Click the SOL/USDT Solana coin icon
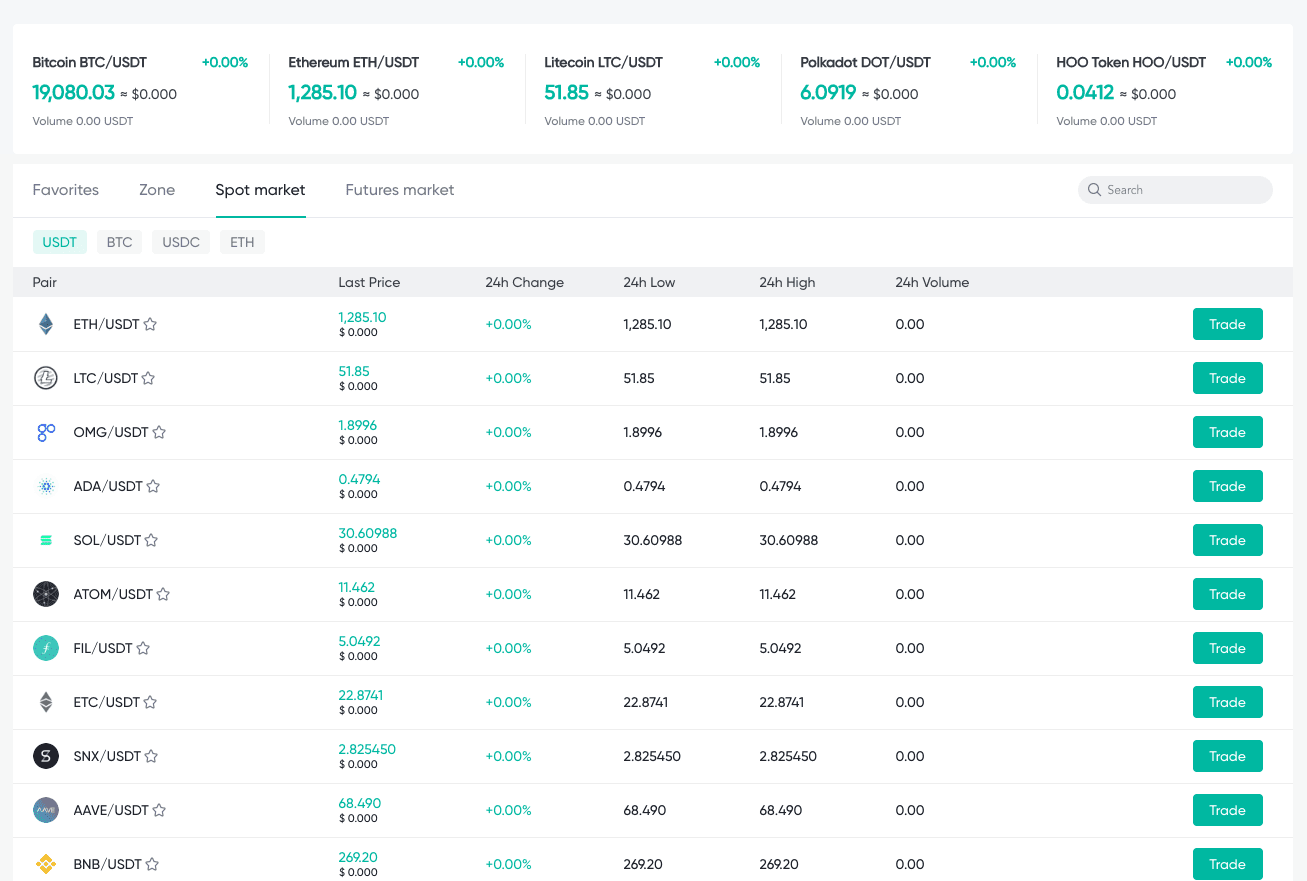 coord(46,540)
